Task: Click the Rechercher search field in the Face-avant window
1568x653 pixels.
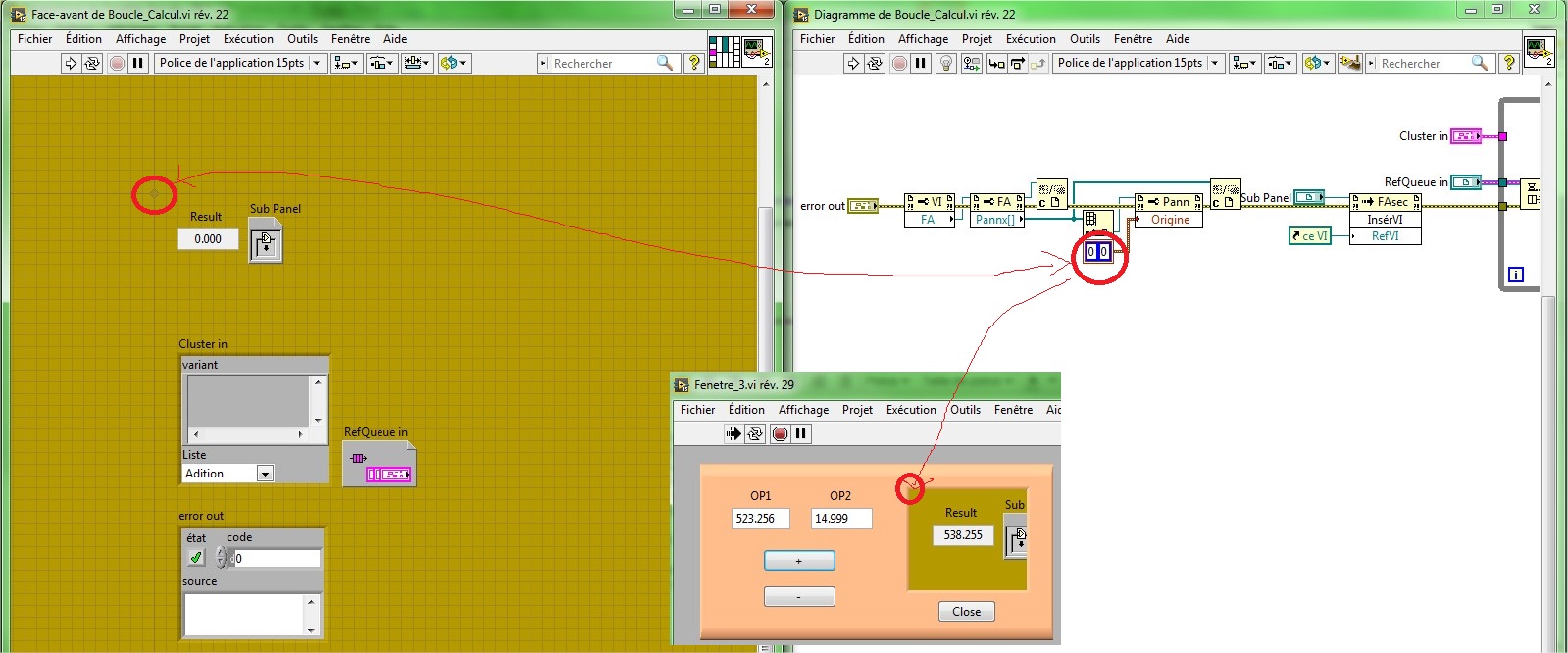Action: [608, 63]
